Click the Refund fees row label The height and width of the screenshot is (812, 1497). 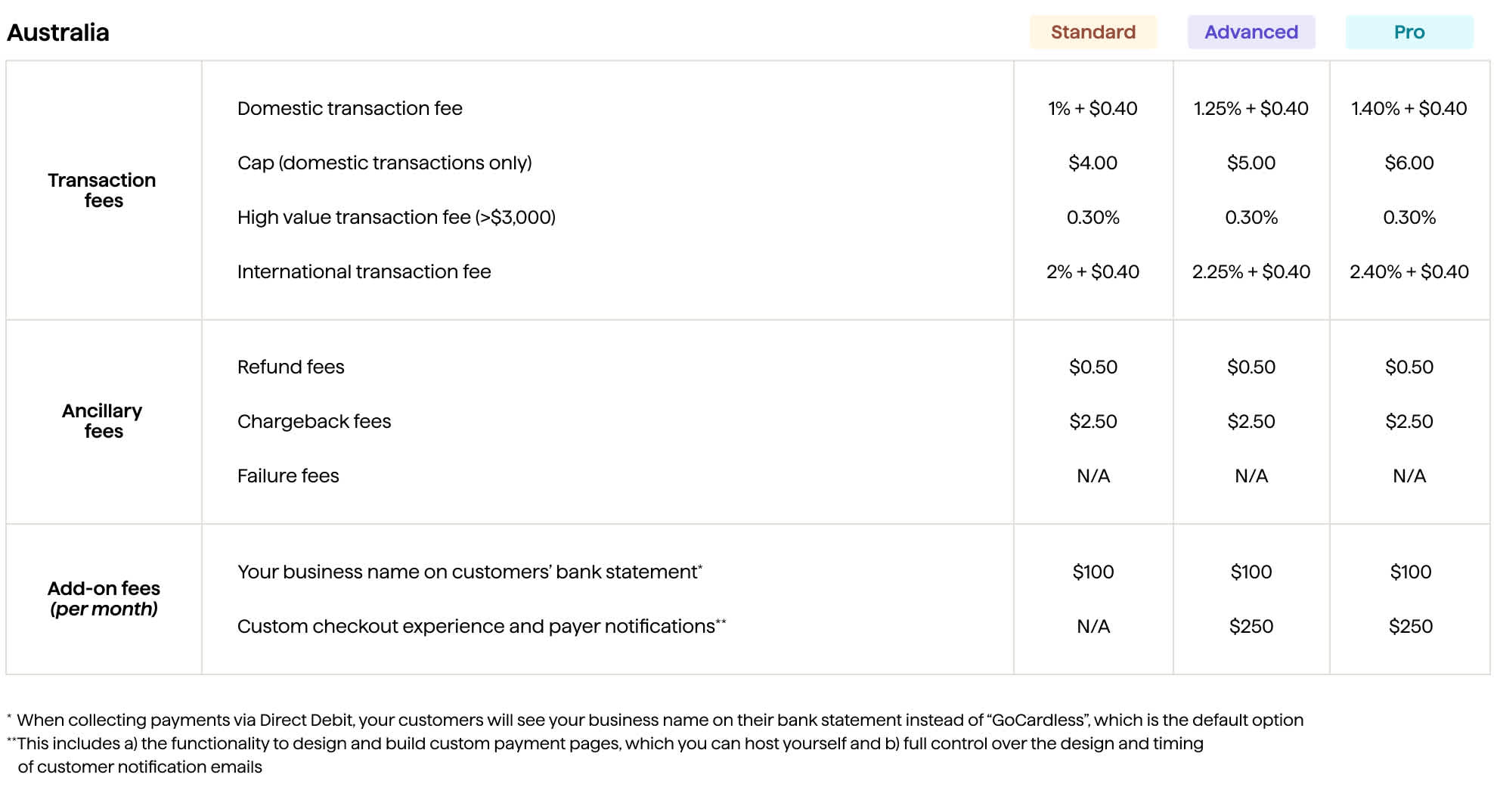pyautogui.click(x=290, y=367)
